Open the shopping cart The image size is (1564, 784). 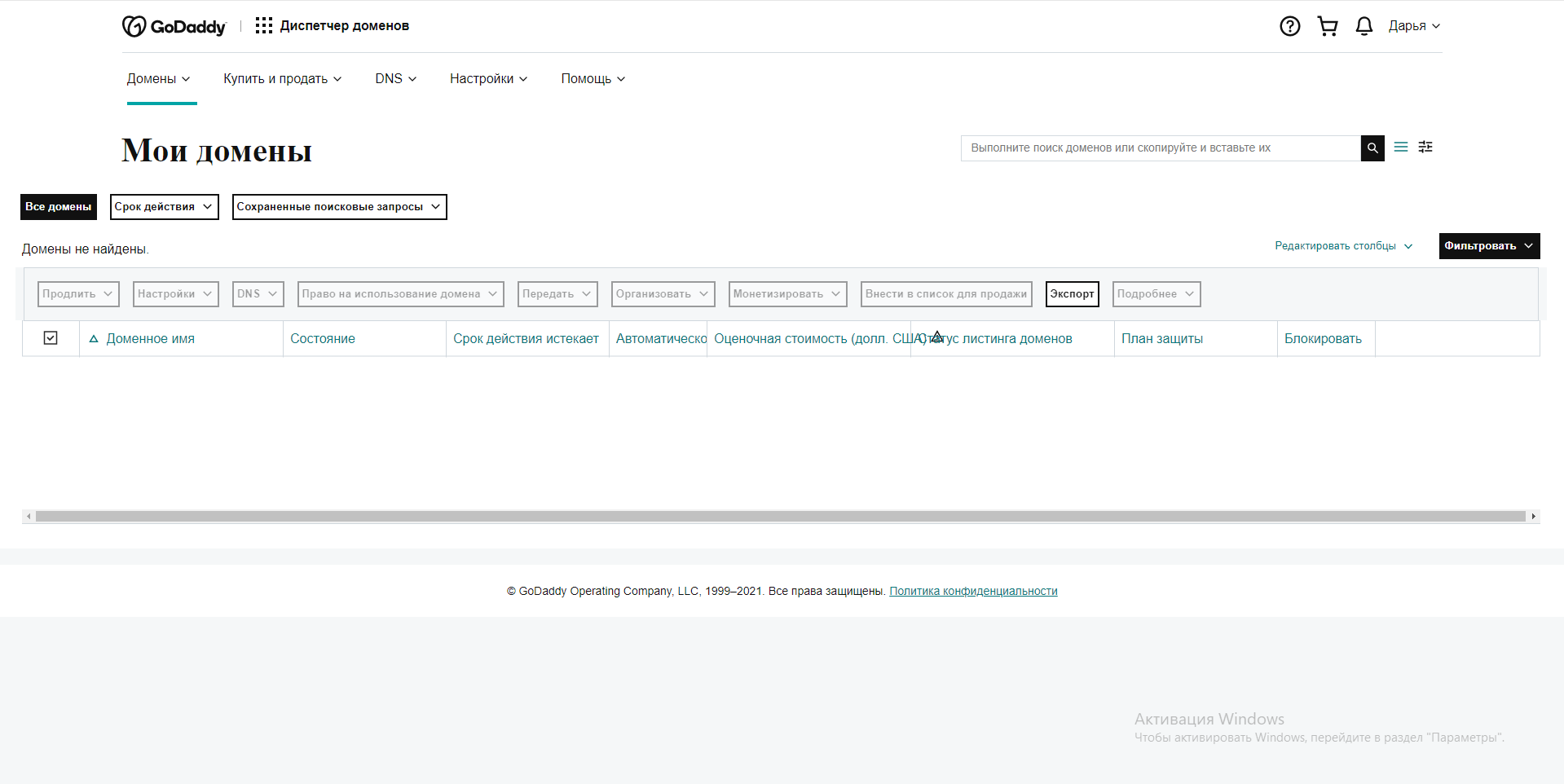1328,26
